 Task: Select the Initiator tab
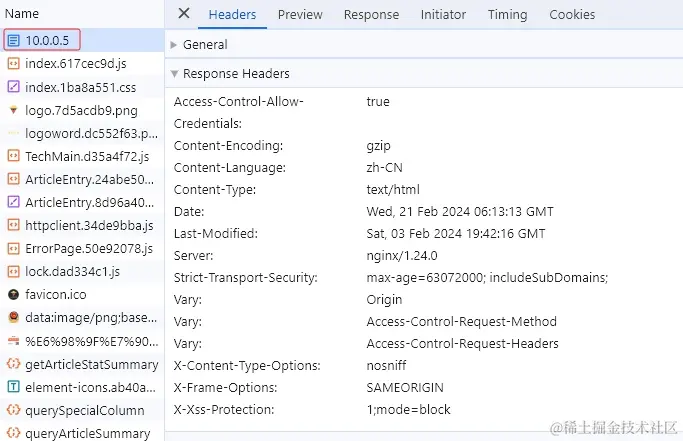click(443, 15)
